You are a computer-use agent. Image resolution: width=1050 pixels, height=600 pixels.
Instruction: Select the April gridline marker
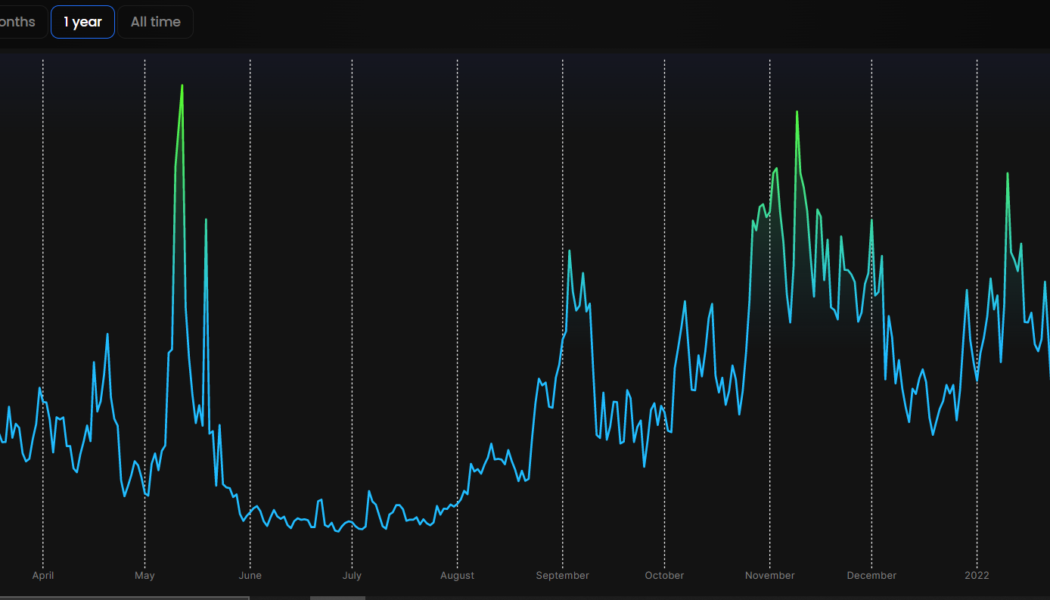click(42, 300)
